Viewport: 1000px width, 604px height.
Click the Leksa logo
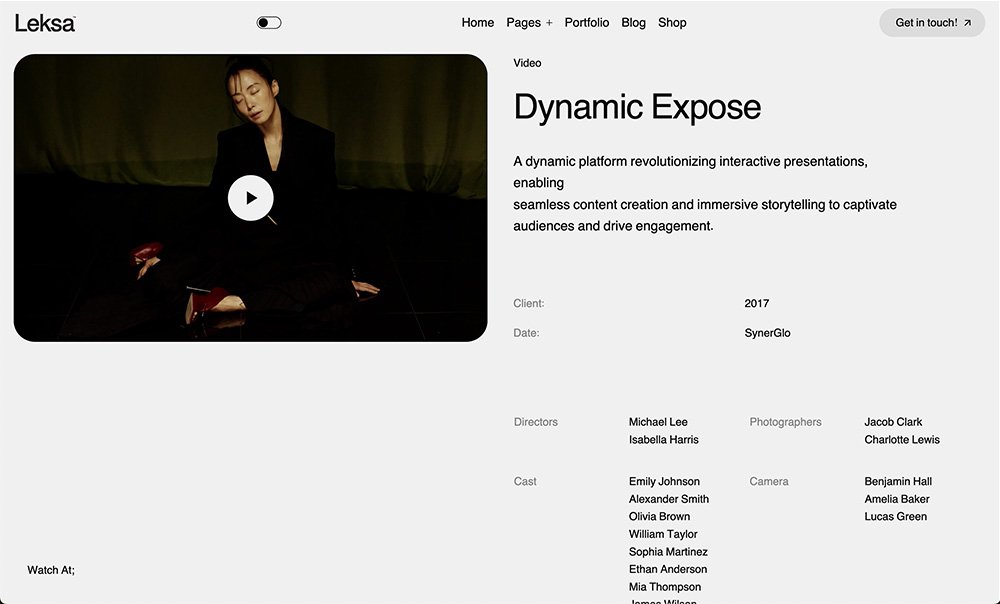click(45, 23)
